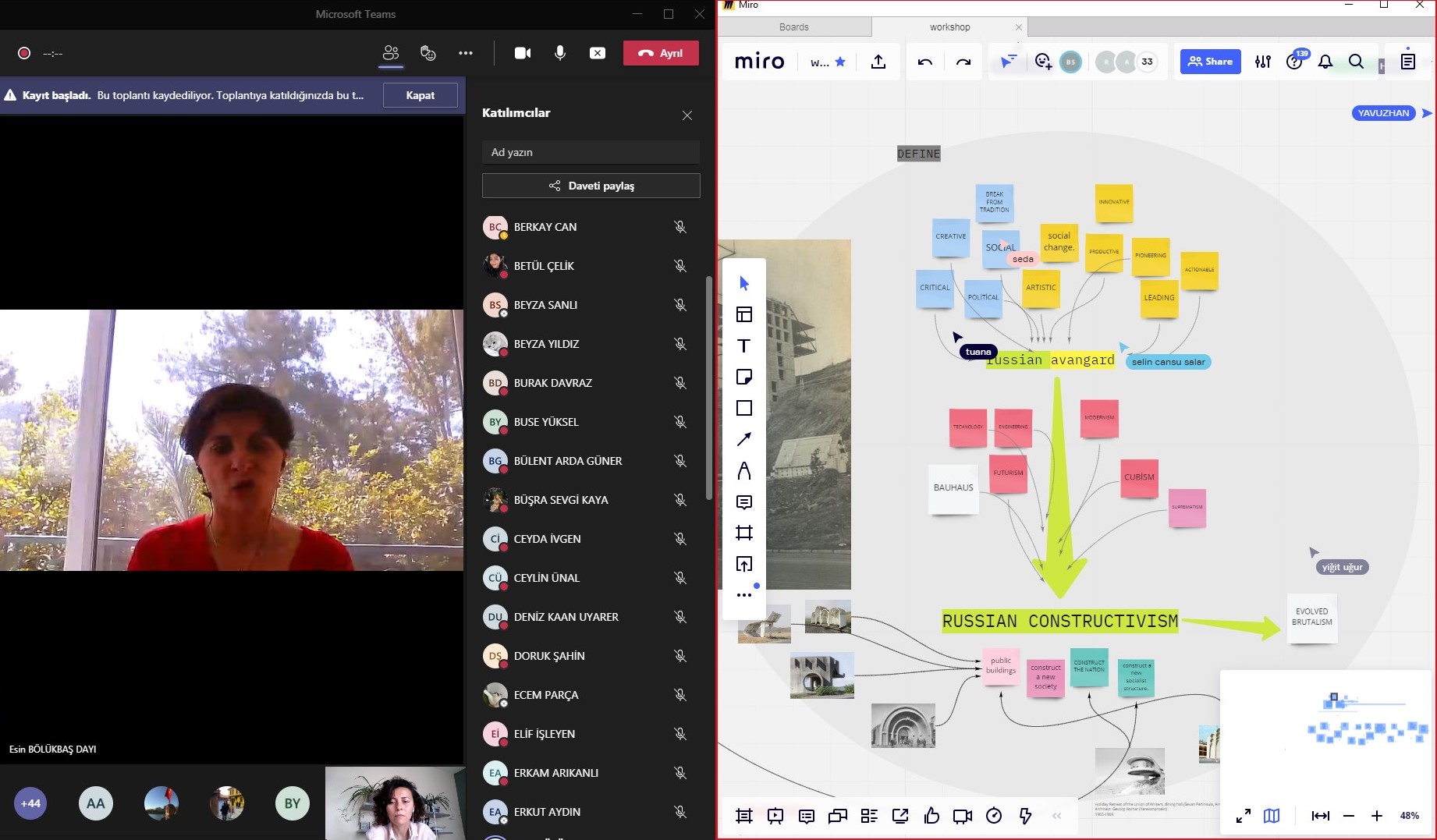
Task: Toggle mute icon for BEYZA SANLI
Action: tap(680, 305)
